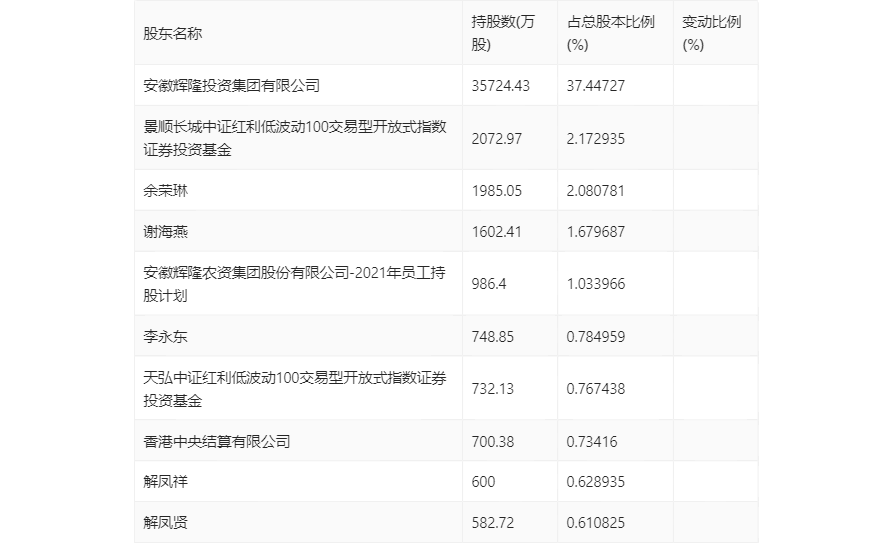Select shareholder 香港中央结算有限公司
This screenshot has width=893, height=543.
click(217, 442)
